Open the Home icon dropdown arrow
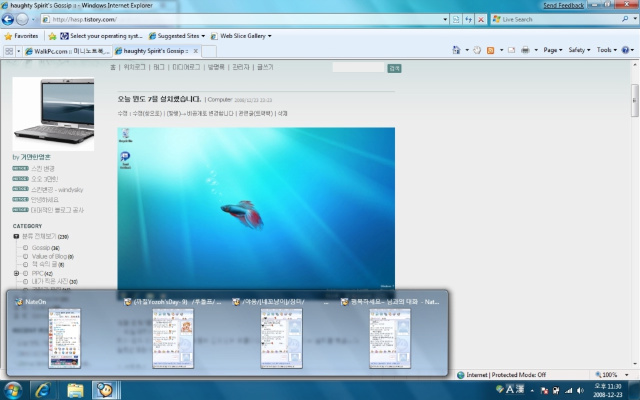The image size is (640, 400). click(467, 50)
